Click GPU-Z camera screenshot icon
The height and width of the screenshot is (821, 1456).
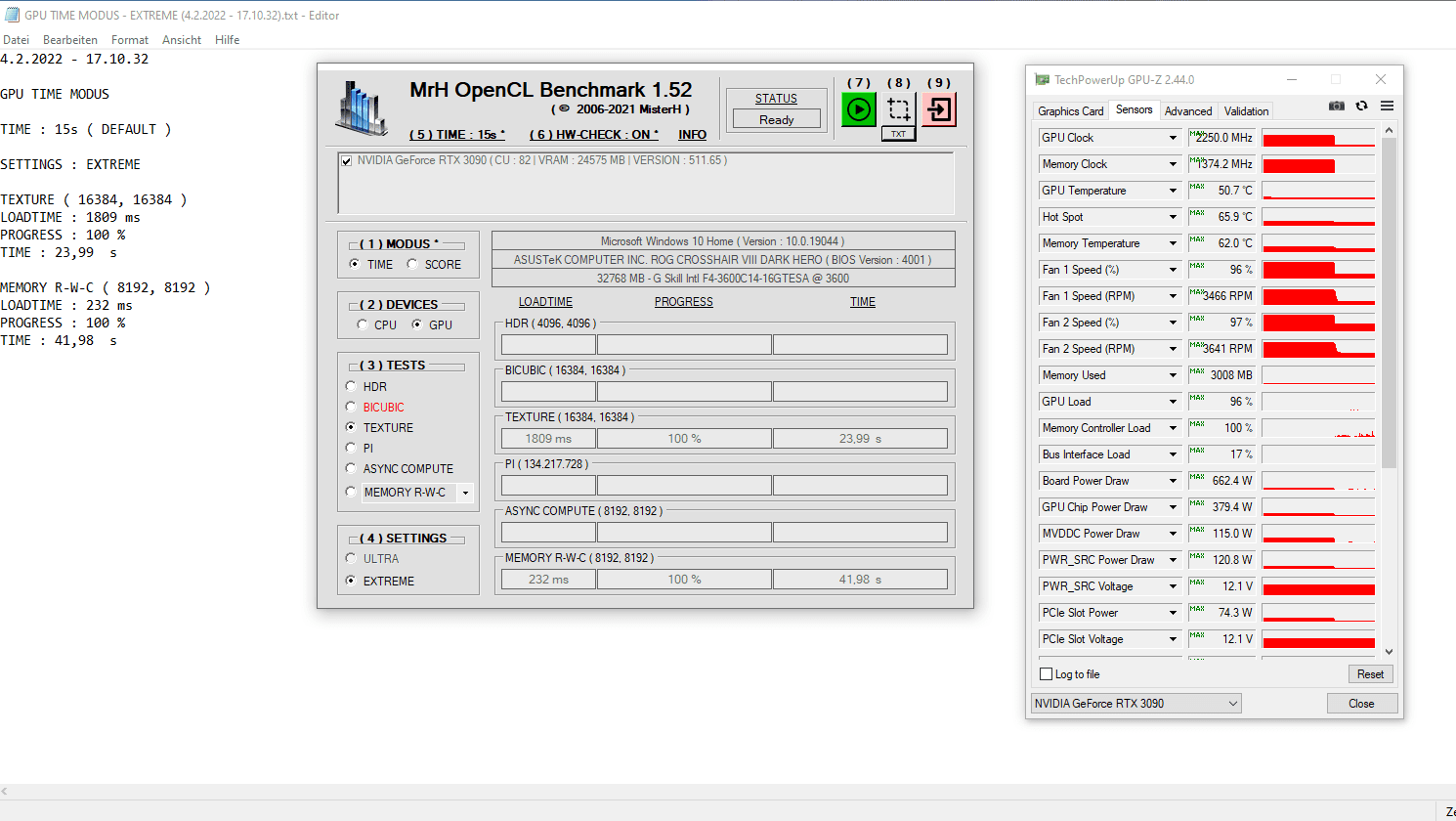pos(1336,106)
